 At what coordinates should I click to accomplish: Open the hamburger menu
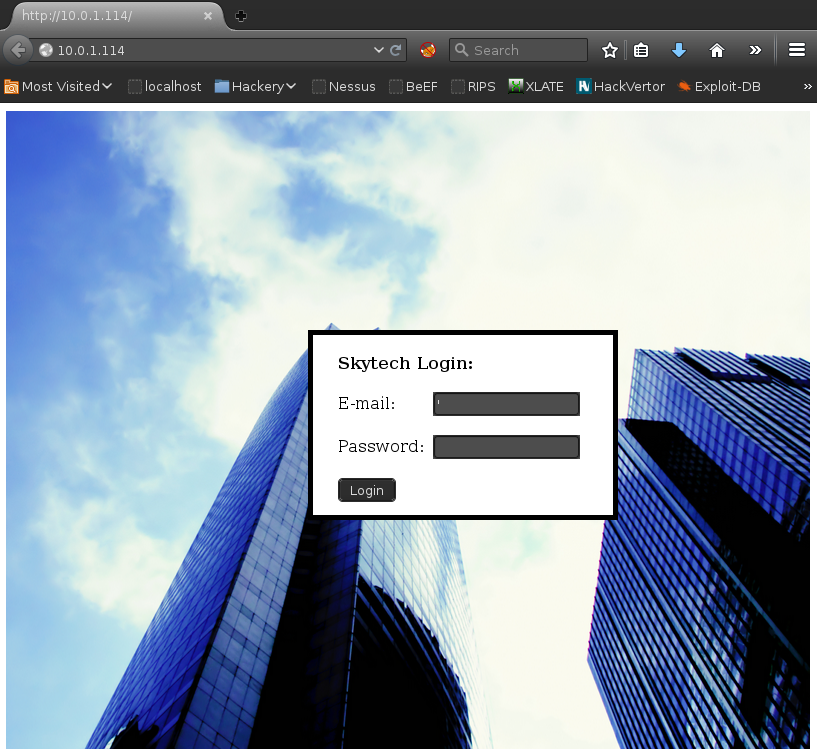(797, 49)
